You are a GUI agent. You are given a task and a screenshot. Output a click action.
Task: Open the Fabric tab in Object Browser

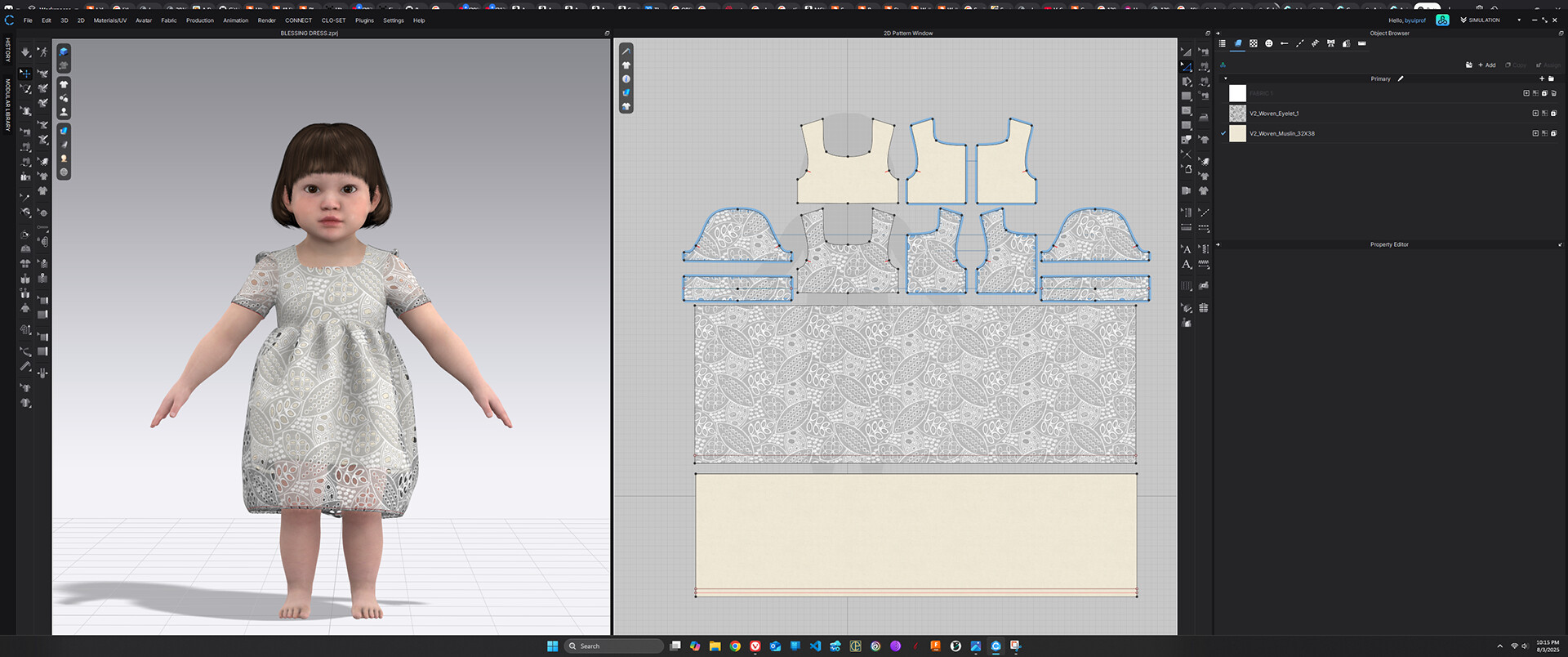pyautogui.click(x=1238, y=43)
